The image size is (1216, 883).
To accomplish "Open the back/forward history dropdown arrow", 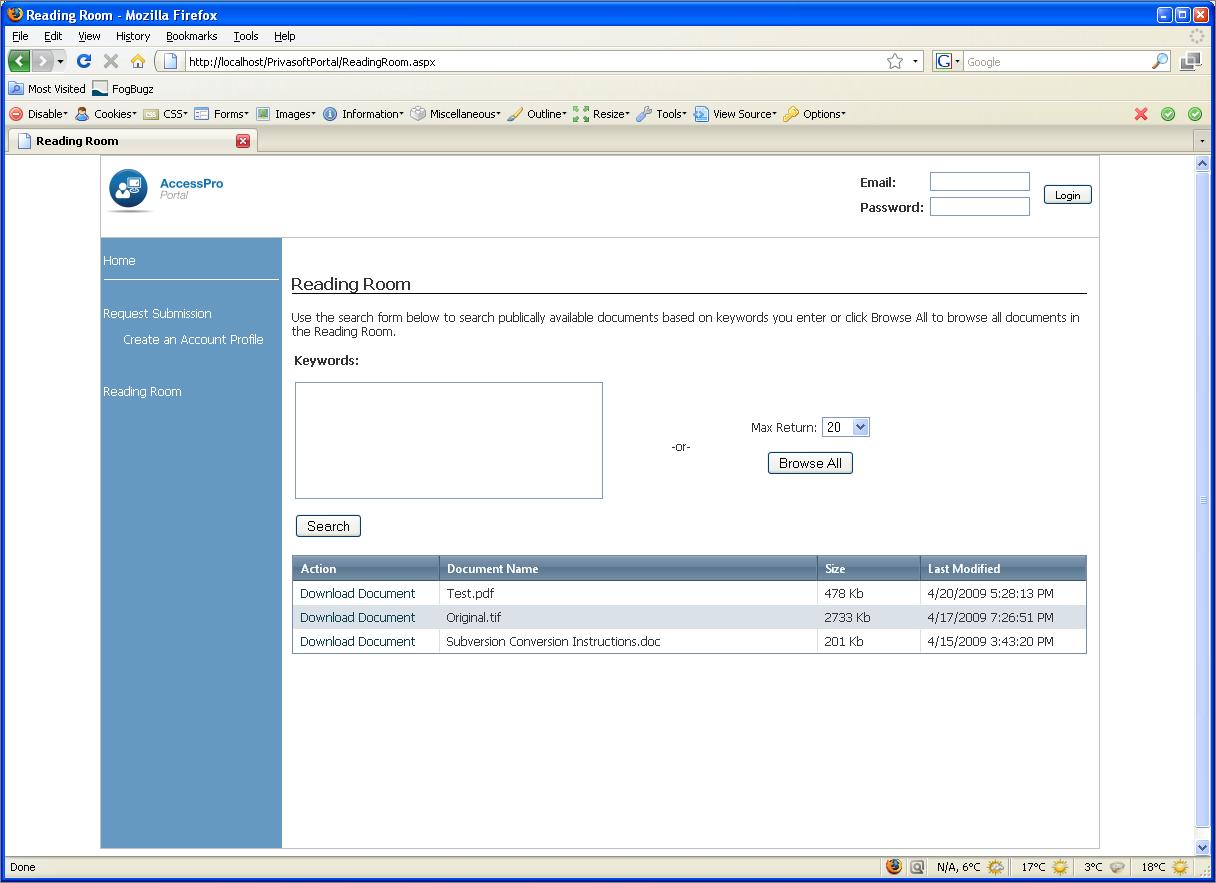I will (60, 62).
